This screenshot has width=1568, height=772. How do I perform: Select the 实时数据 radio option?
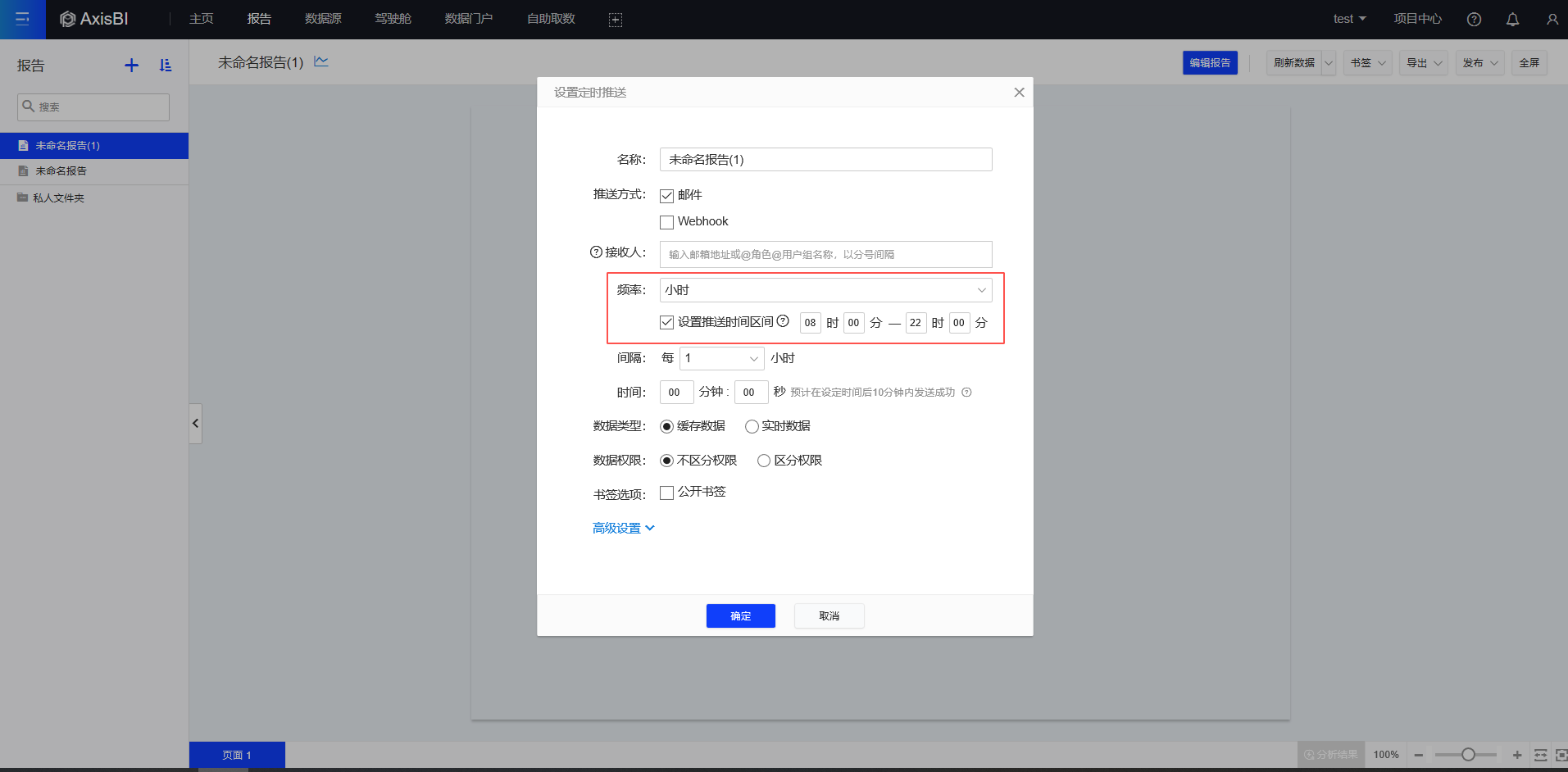tap(752, 426)
